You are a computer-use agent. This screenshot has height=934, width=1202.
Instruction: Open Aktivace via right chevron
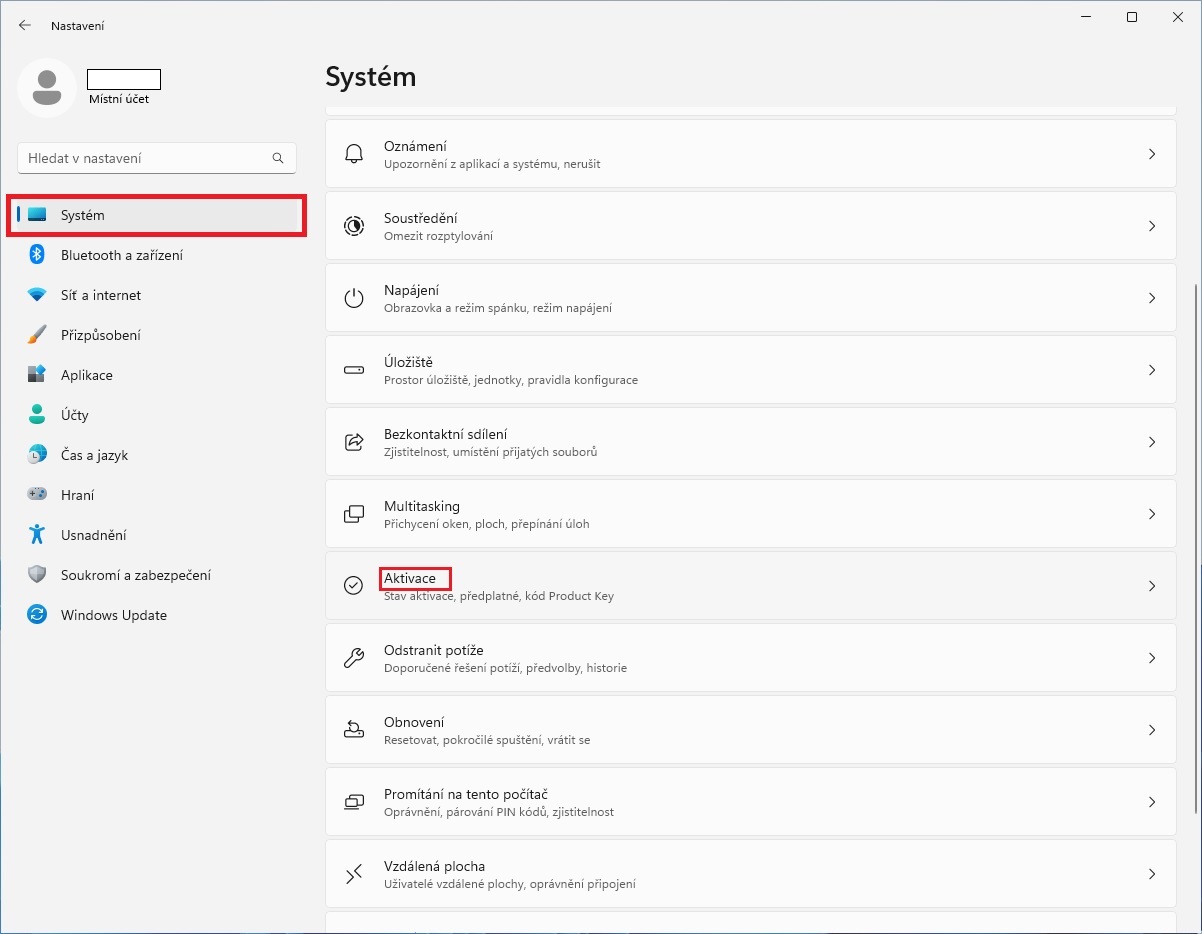[x=1152, y=586]
